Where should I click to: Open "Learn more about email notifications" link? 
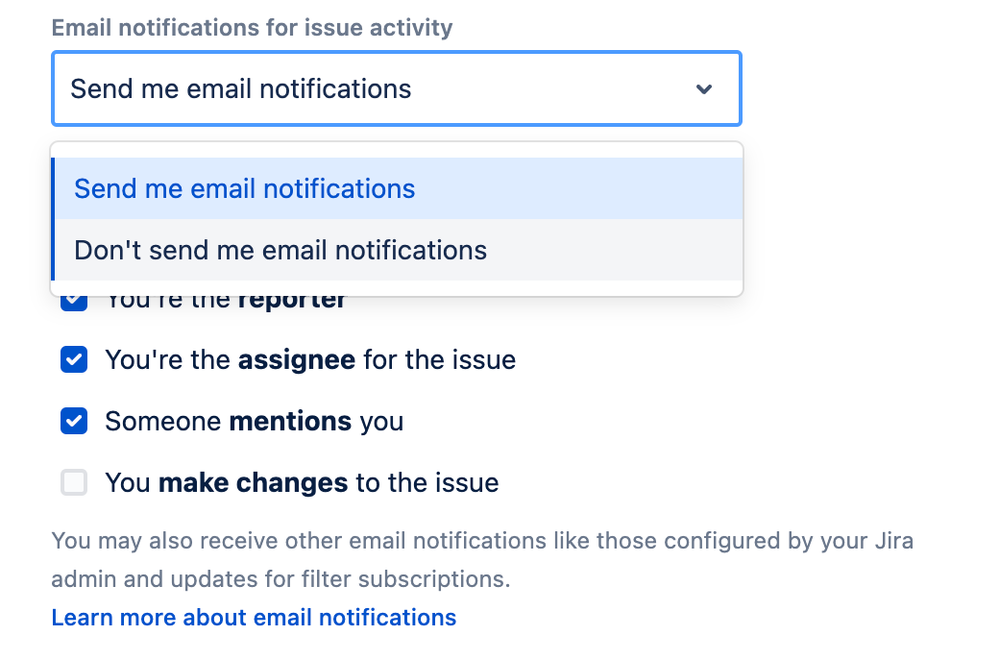(254, 618)
